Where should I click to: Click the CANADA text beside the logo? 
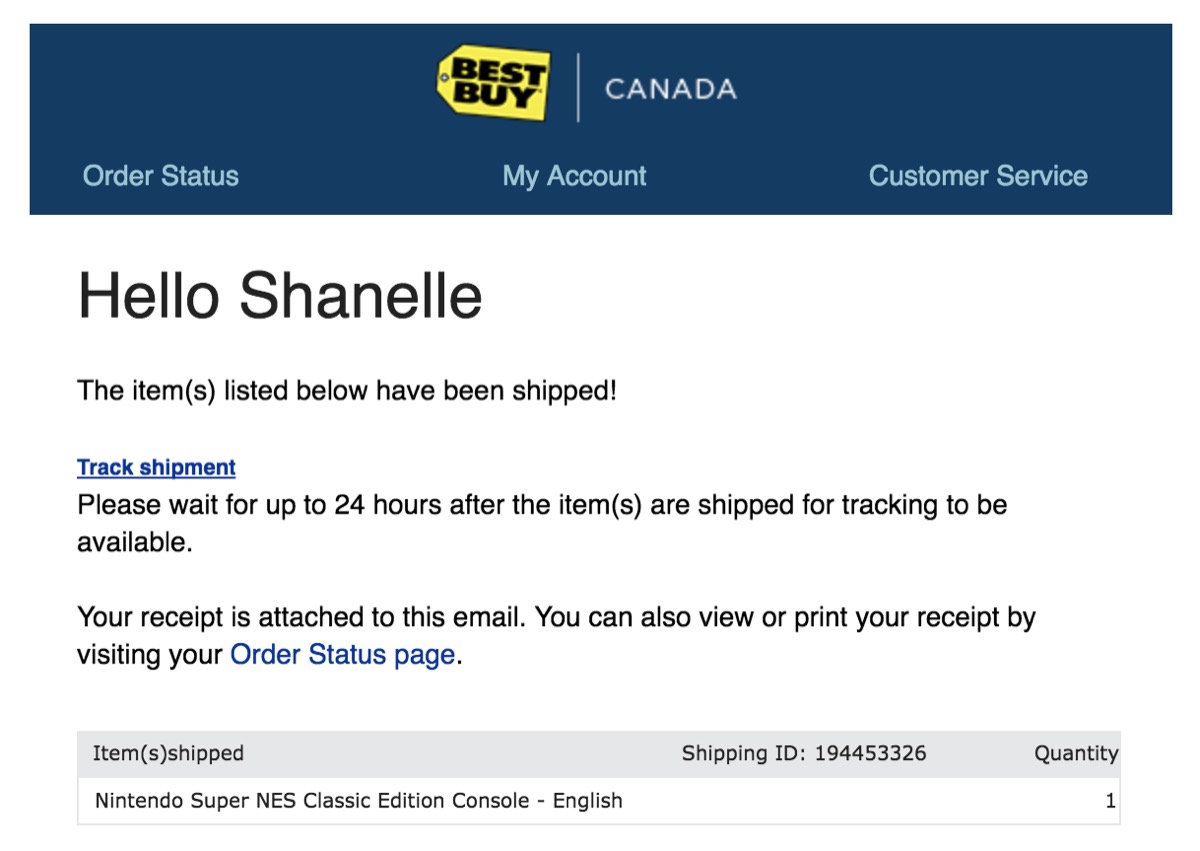(671, 89)
